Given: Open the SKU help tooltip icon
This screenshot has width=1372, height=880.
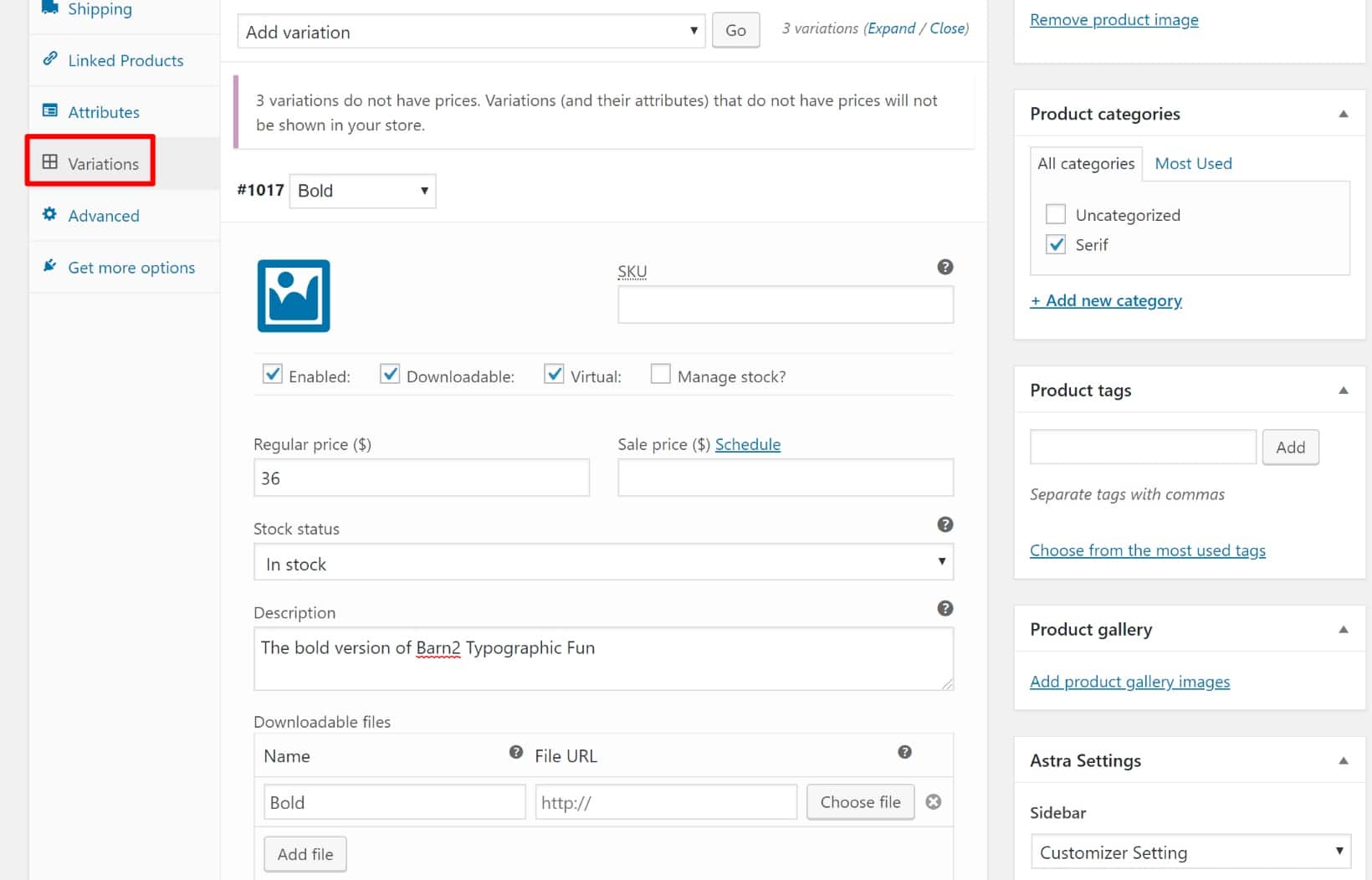Looking at the screenshot, I should click(945, 267).
